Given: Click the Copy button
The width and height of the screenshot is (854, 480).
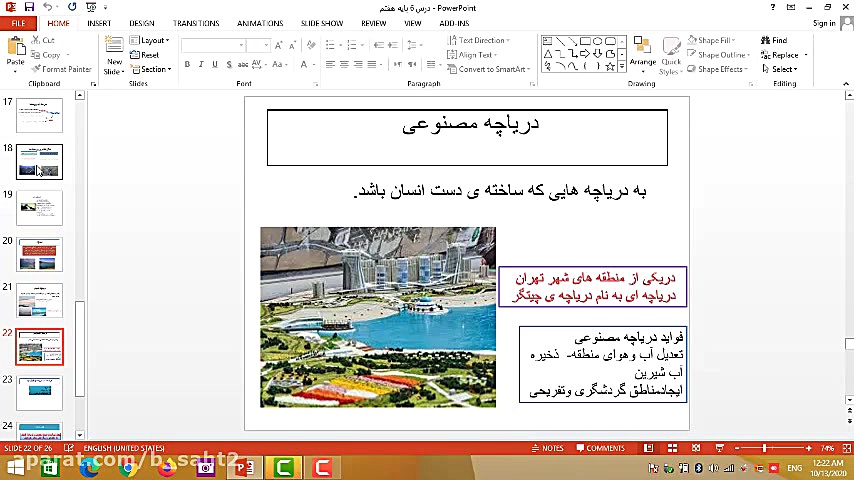Looking at the screenshot, I should click(46, 55).
